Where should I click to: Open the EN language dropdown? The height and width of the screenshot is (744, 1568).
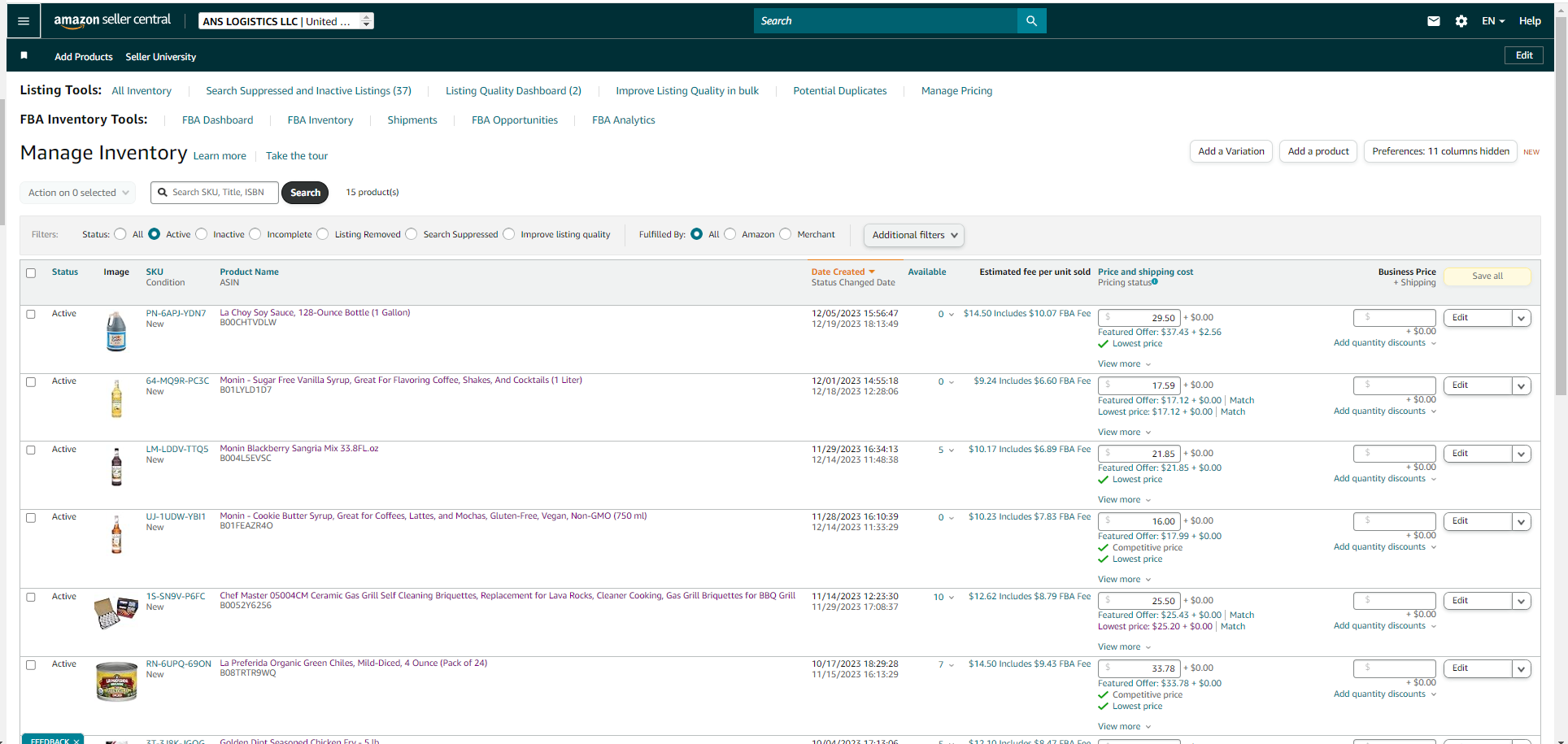coord(1493,21)
